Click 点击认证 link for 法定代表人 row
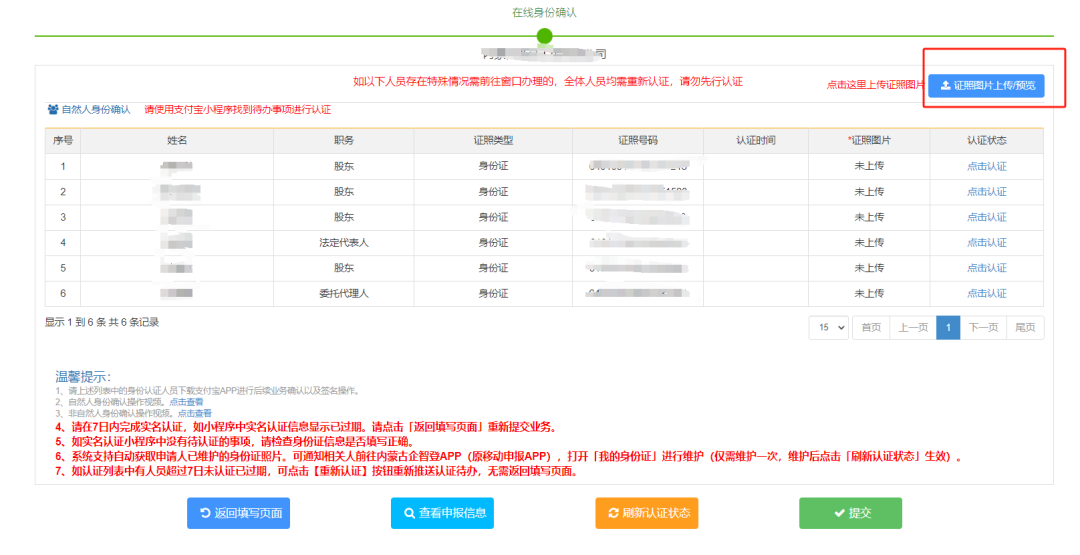1080x555 pixels. 986,242
